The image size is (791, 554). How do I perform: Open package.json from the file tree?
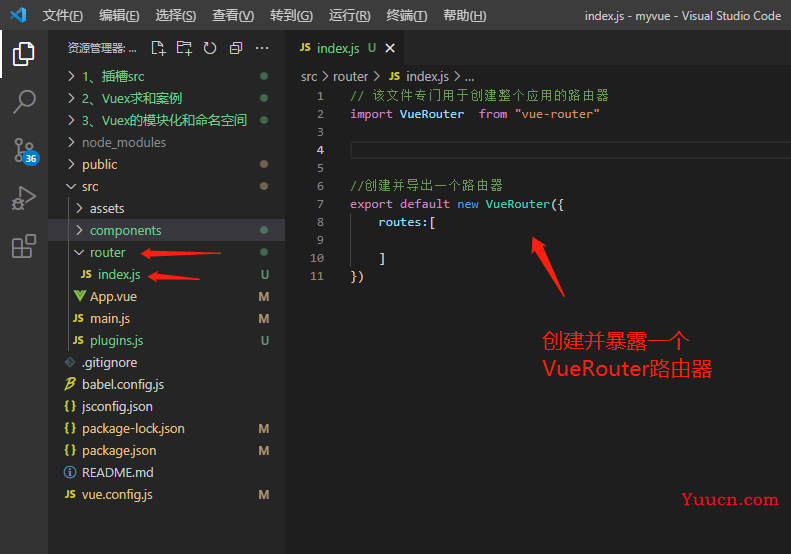[x=119, y=450]
